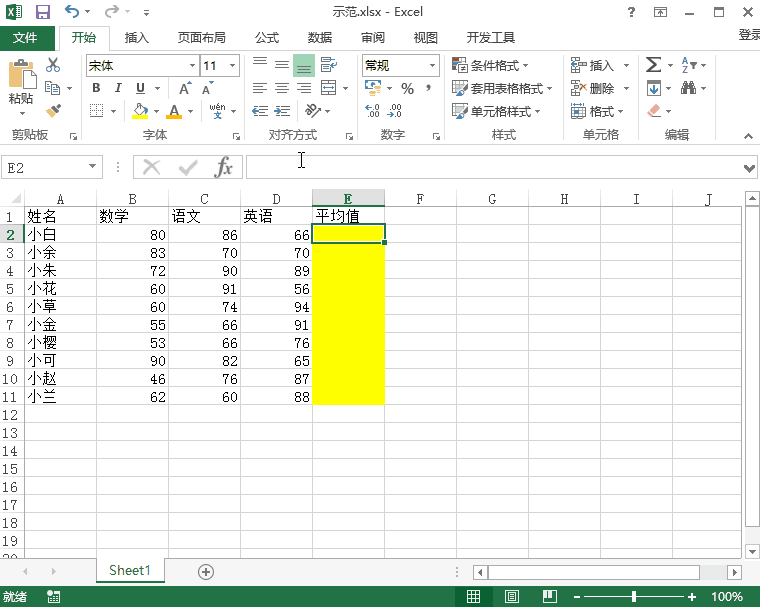
Task: Increase font size with large A
Action: (x=185, y=88)
